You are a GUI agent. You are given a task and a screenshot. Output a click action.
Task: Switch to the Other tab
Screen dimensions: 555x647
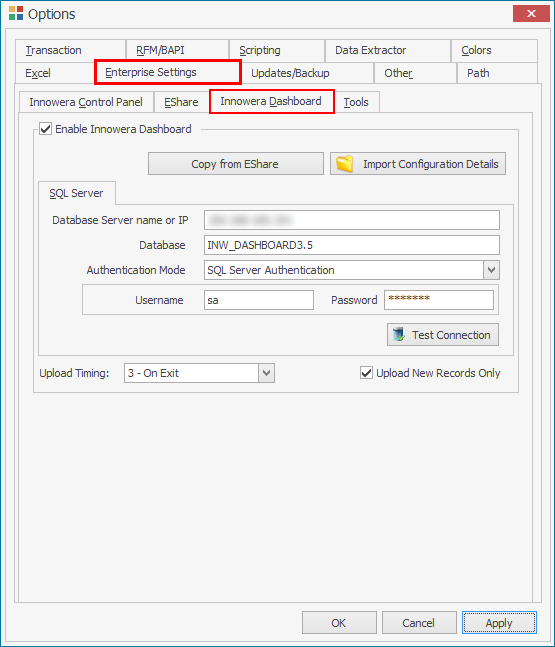coord(416,73)
